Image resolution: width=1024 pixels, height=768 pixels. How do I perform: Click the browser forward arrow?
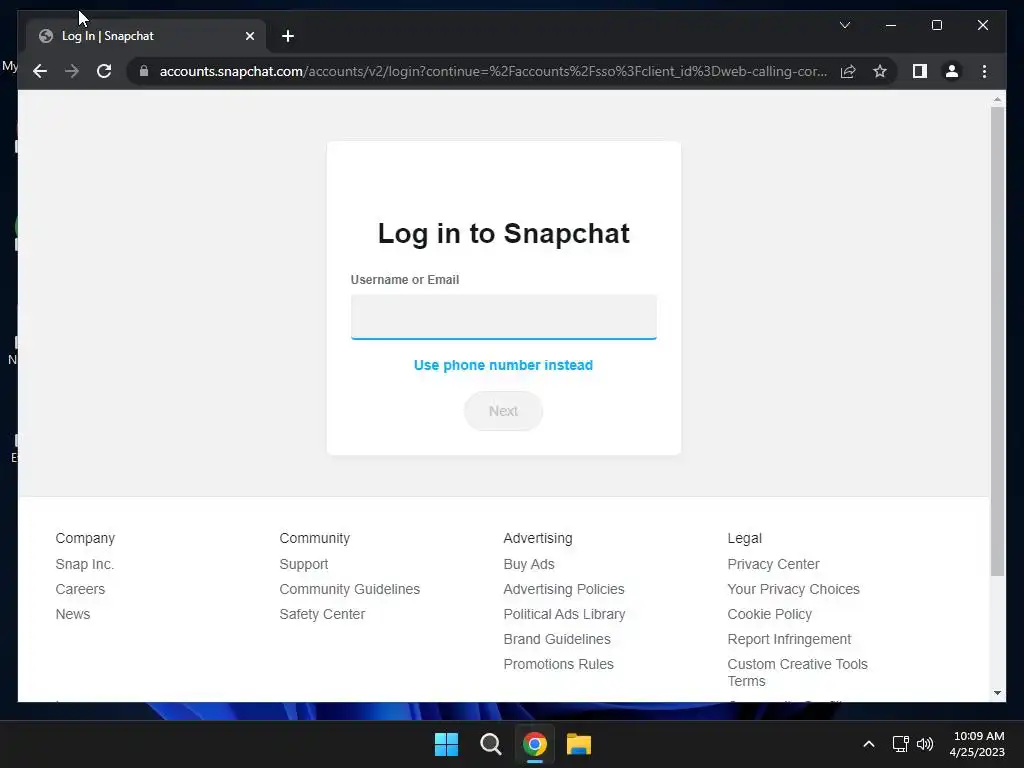pyautogui.click(x=72, y=71)
